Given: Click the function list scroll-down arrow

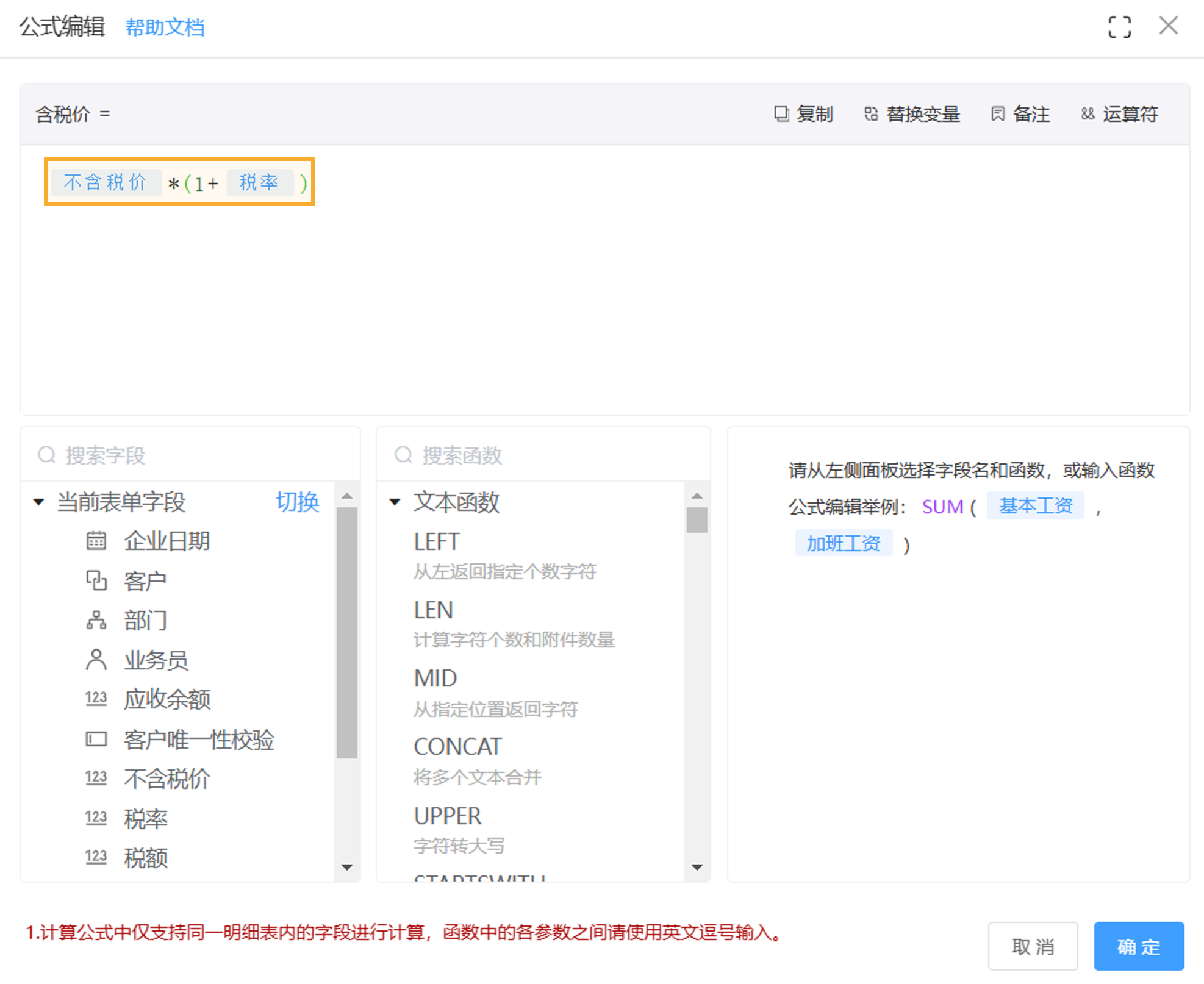Looking at the screenshot, I should [697, 867].
